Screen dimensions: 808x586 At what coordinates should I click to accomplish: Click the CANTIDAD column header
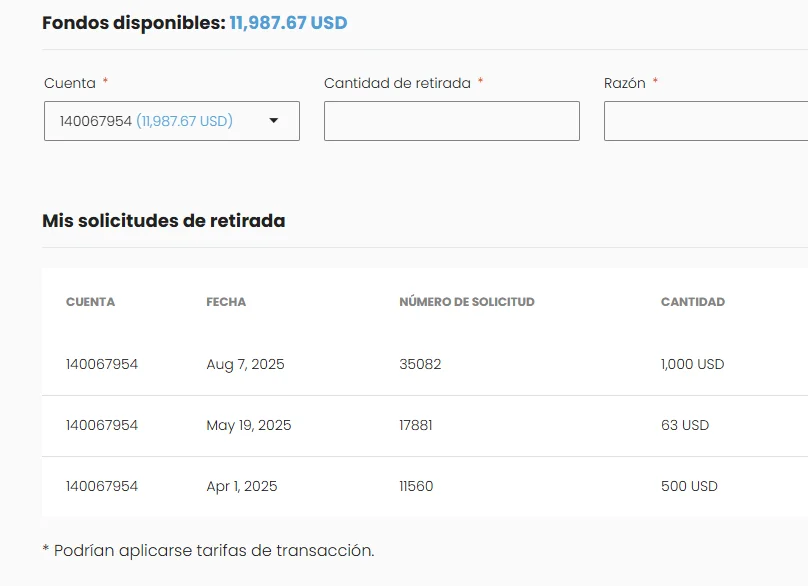click(692, 302)
